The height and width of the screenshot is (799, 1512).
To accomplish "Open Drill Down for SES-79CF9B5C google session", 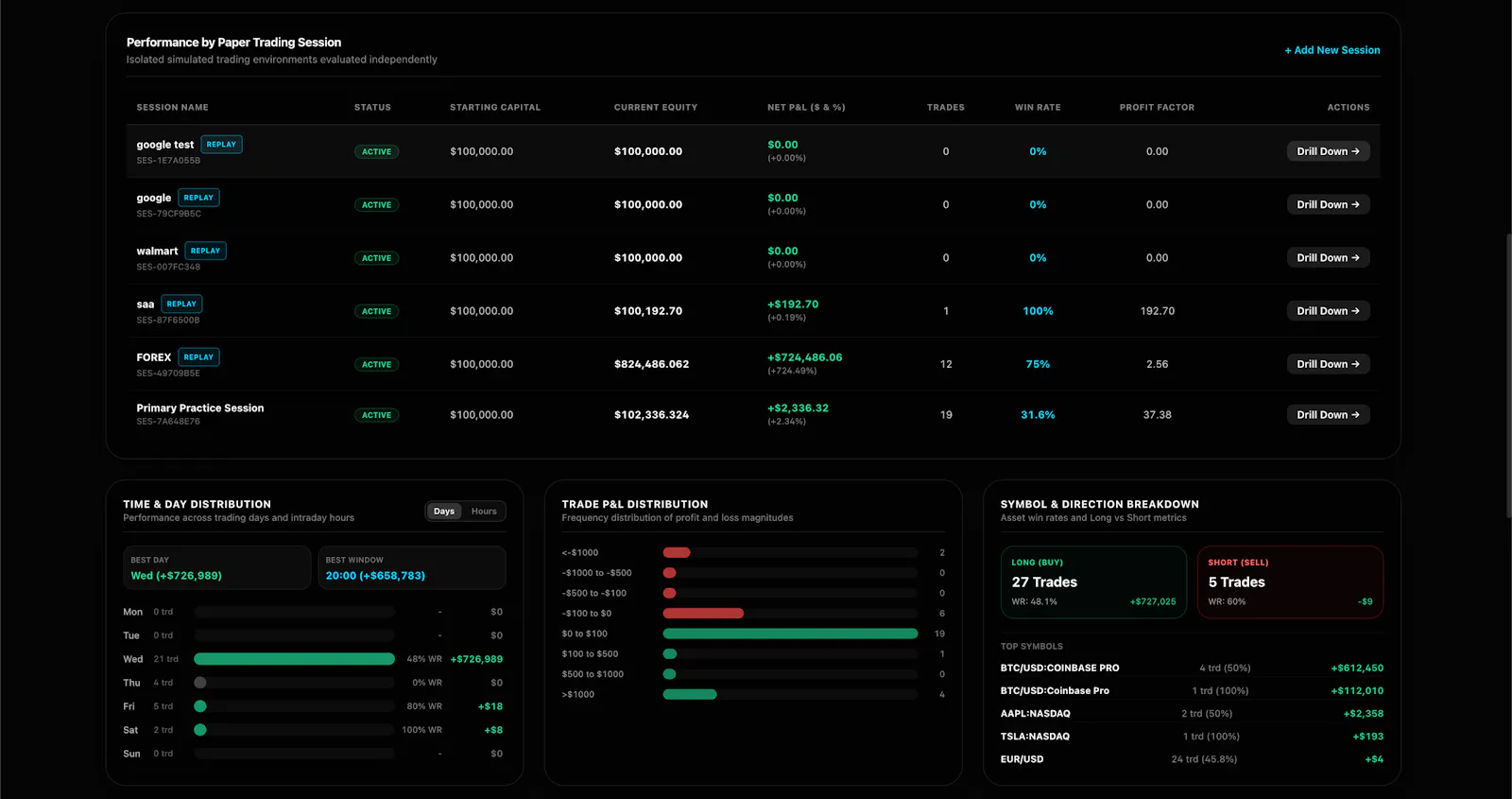I will (x=1328, y=204).
